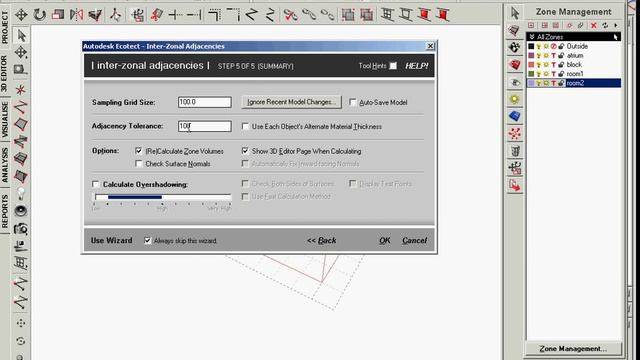This screenshot has height=360, width=640.
Task: Click Ignore Recent Model Changes button
Action: pos(291,102)
